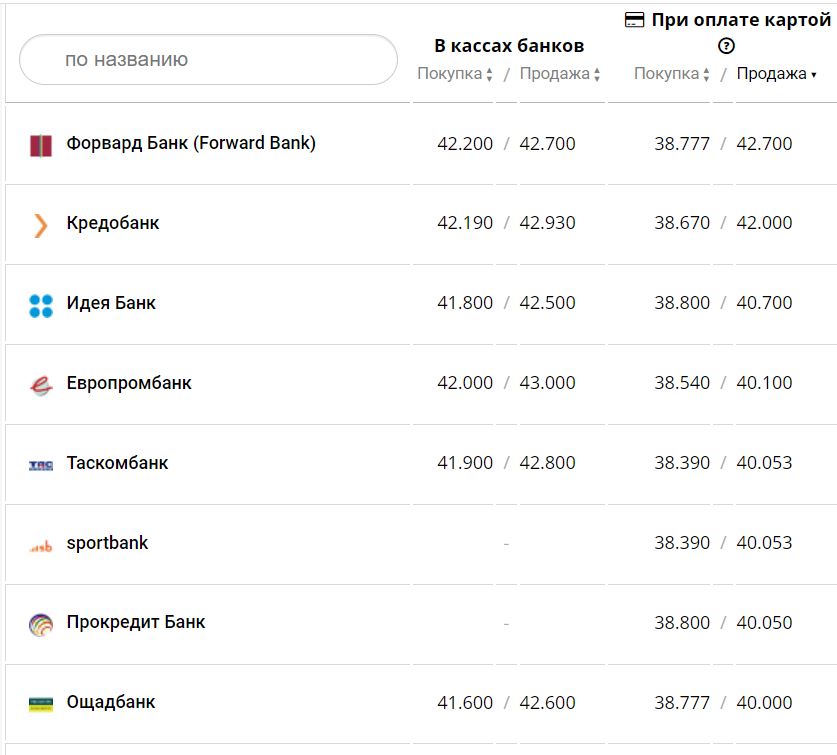This screenshot has width=837, height=755.
Task: Open the Ощадбанк bank link
Action: click(x=111, y=702)
